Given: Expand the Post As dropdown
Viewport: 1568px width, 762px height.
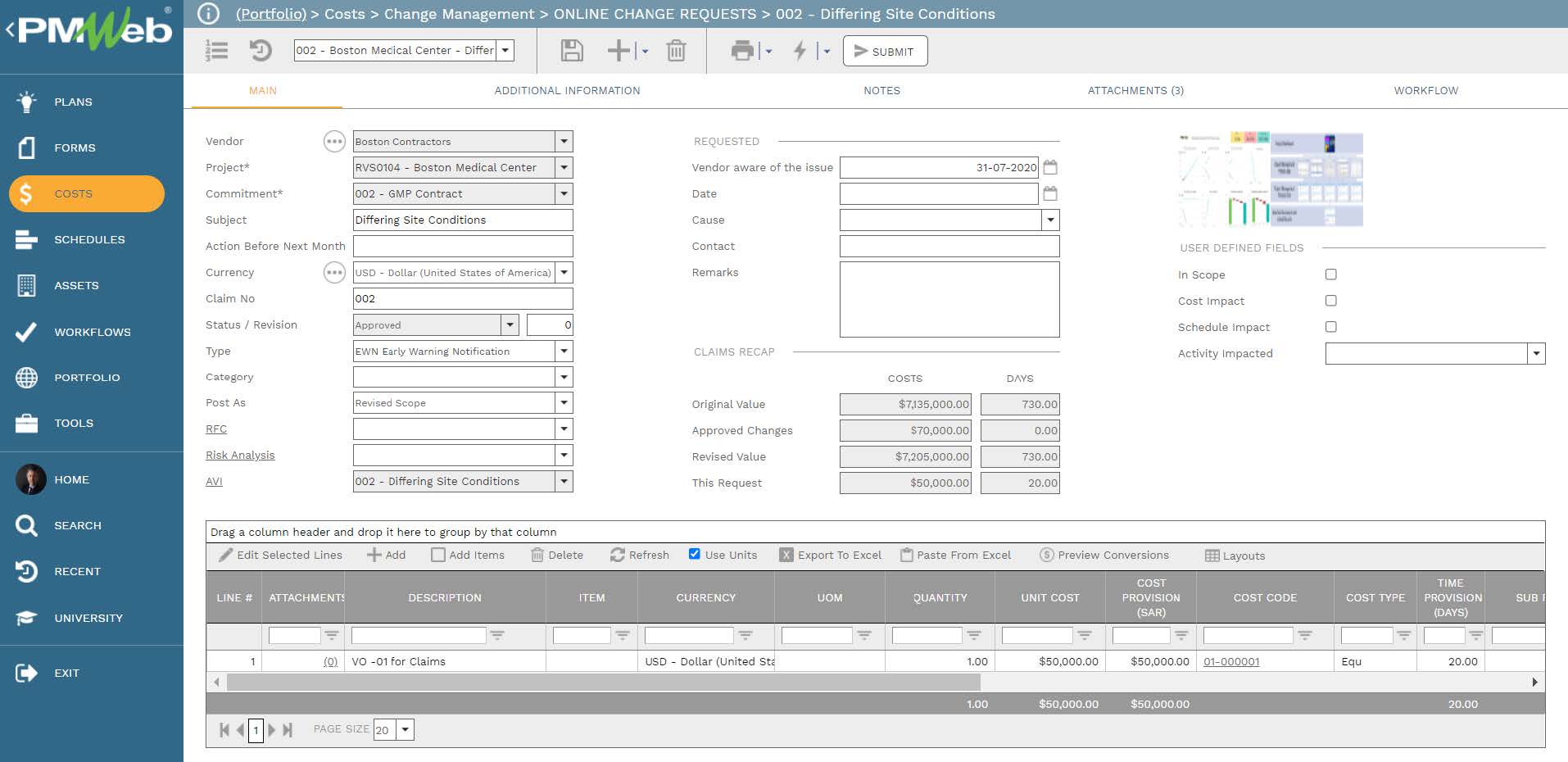Looking at the screenshot, I should coord(564,402).
